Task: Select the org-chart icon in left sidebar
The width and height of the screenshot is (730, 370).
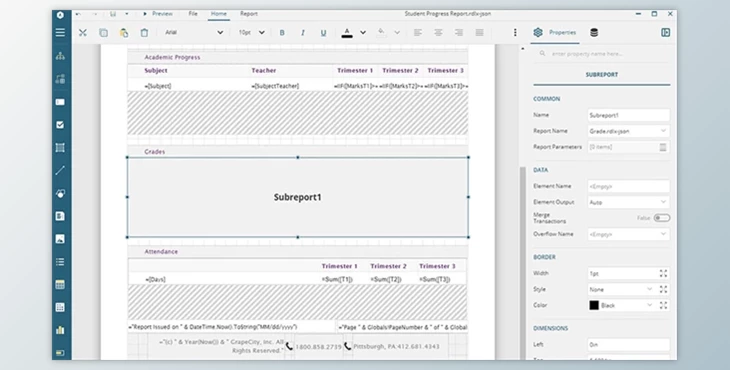Action: pos(60,56)
